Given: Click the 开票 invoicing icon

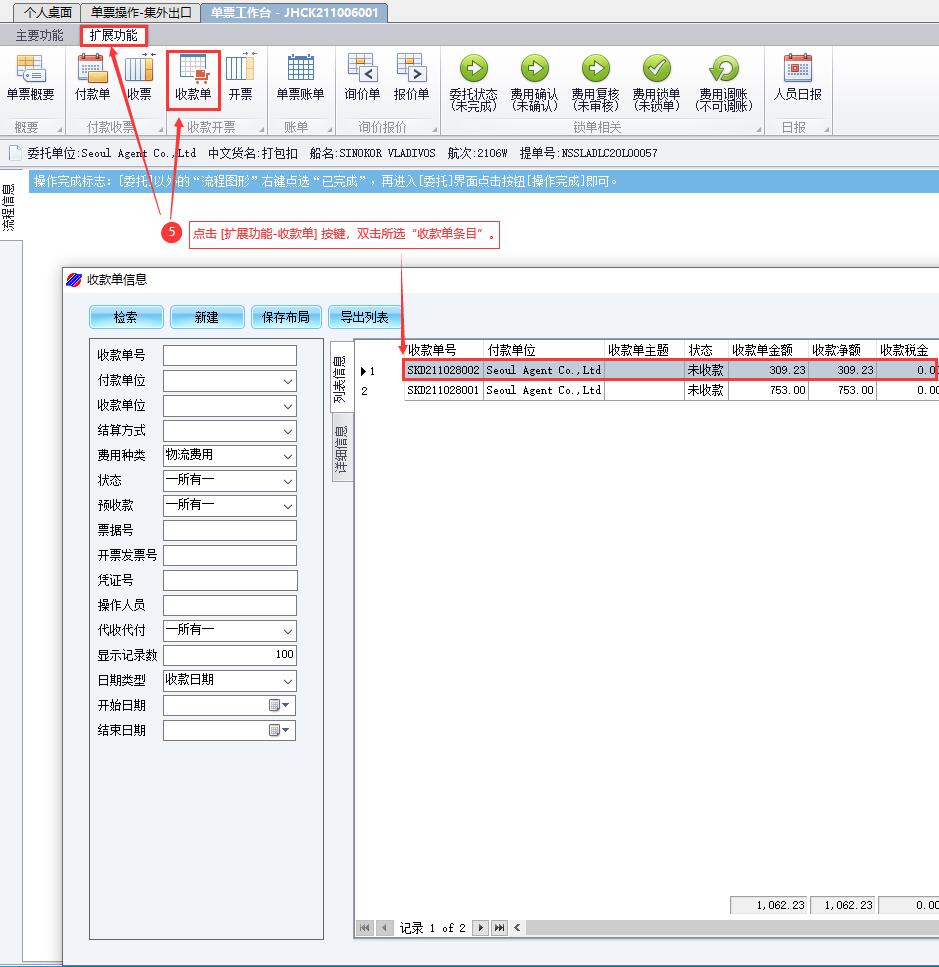Looking at the screenshot, I should [x=240, y=78].
